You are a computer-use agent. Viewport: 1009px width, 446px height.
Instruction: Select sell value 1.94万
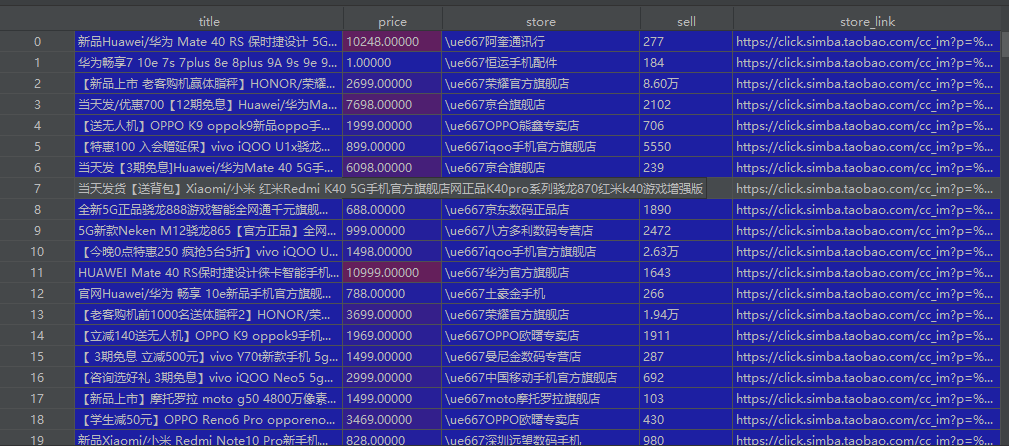(687, 315)
